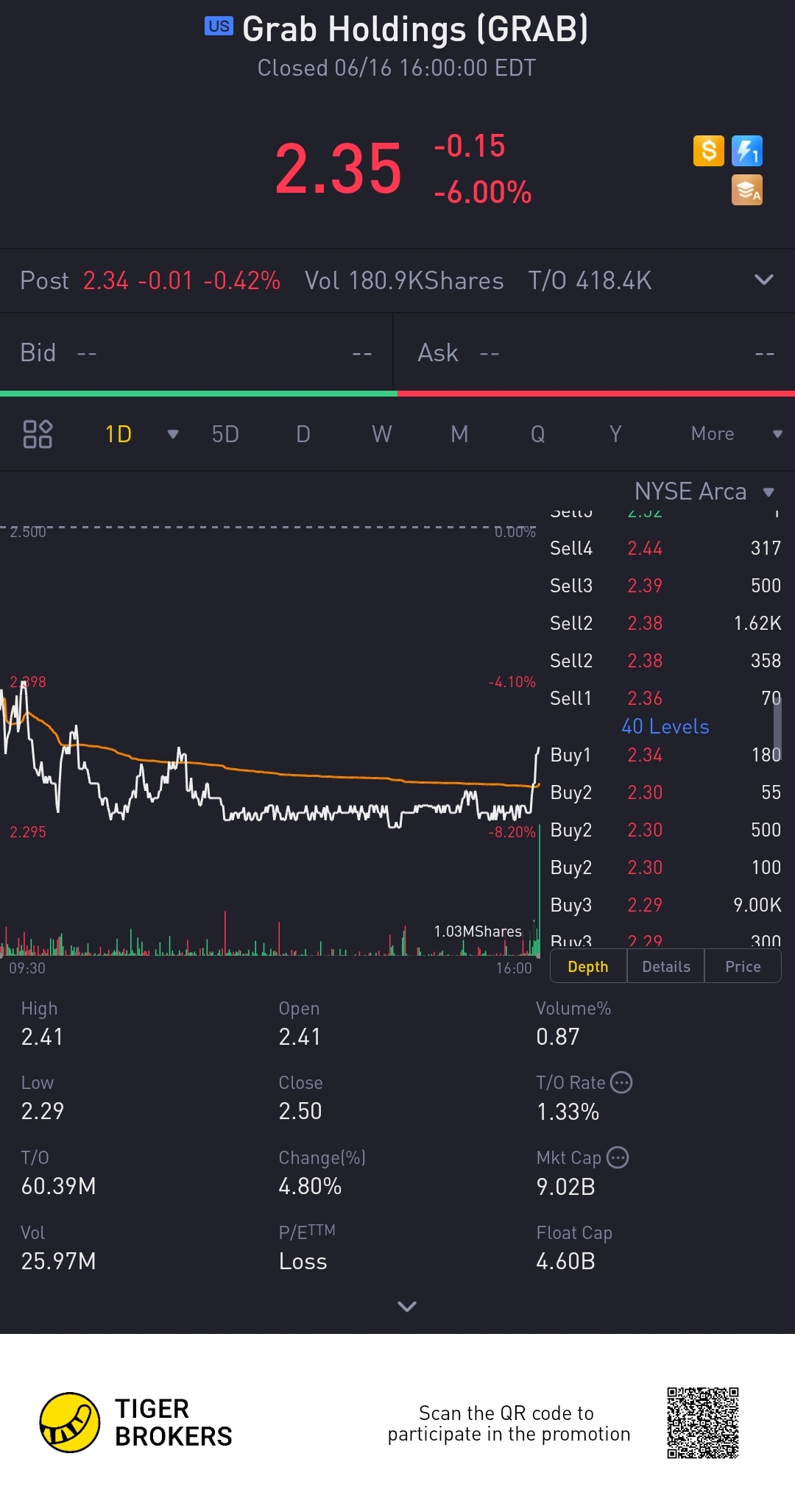The image size is (795, 1512).
Task: Expand more stock stats chevron at bottom
Action: (407, 1306)
